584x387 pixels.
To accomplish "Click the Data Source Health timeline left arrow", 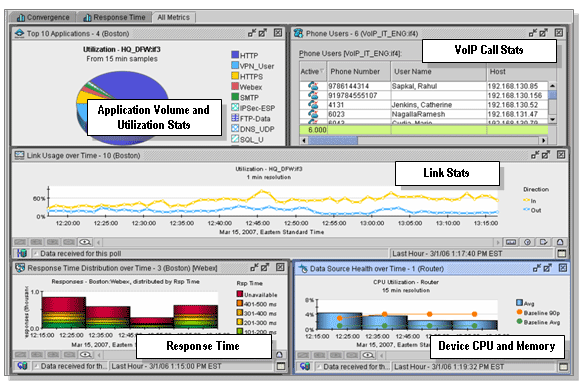I will click(381, 355).
